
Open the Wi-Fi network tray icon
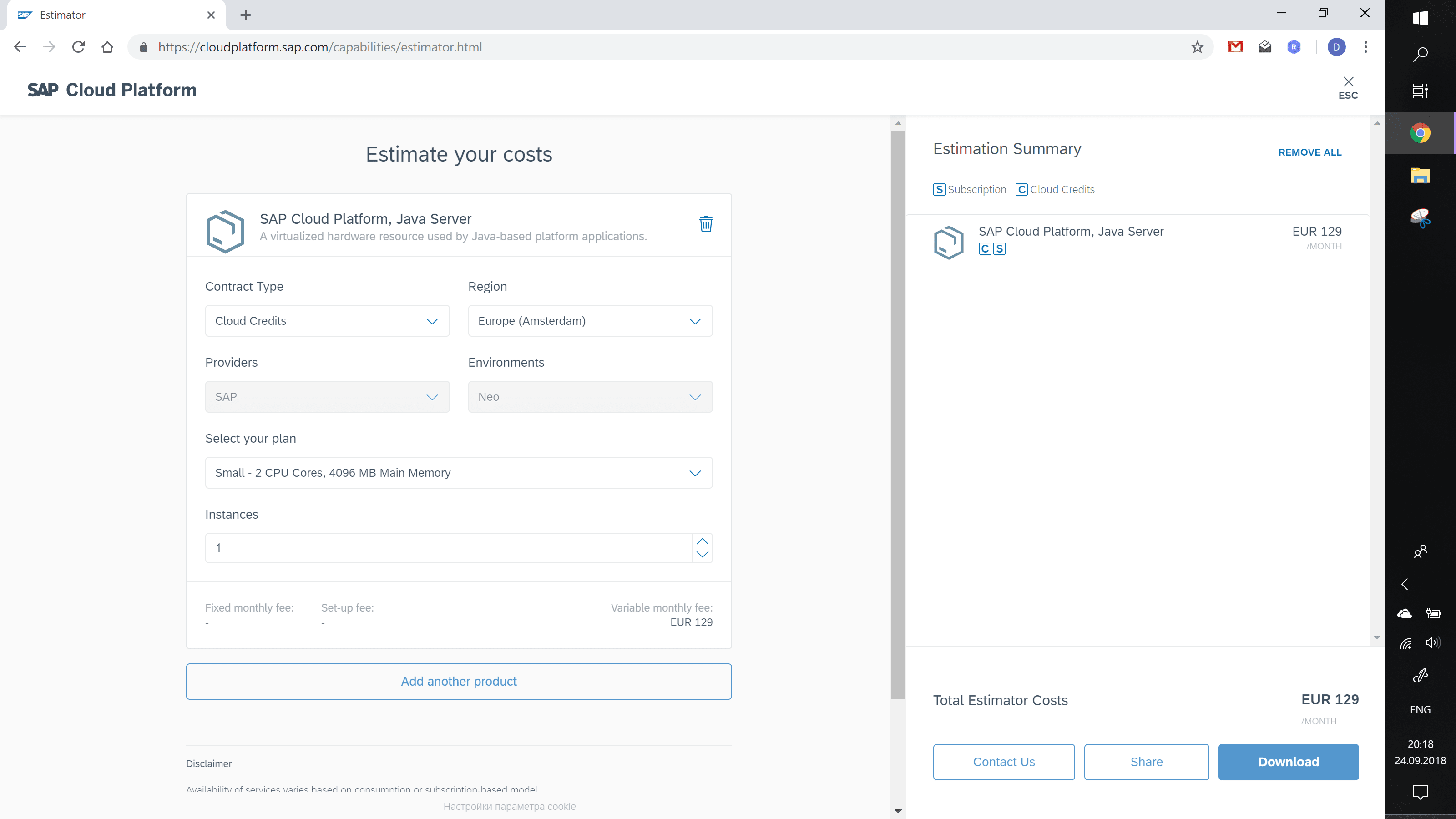coord(1405,642)
